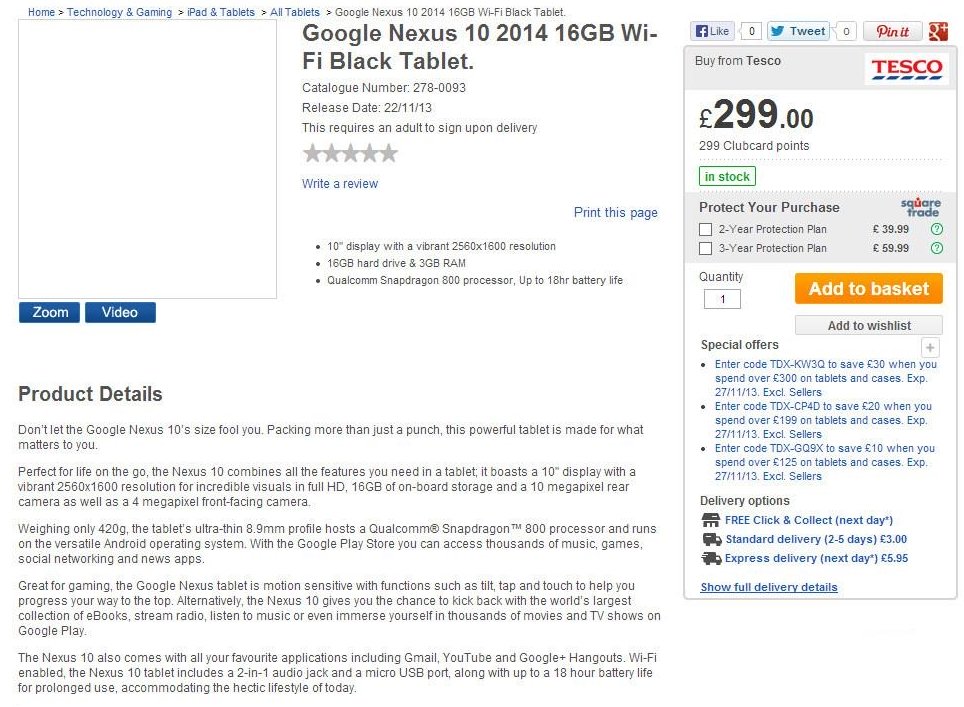Share via the Twitter Tweet button

[x=801, y=31]
